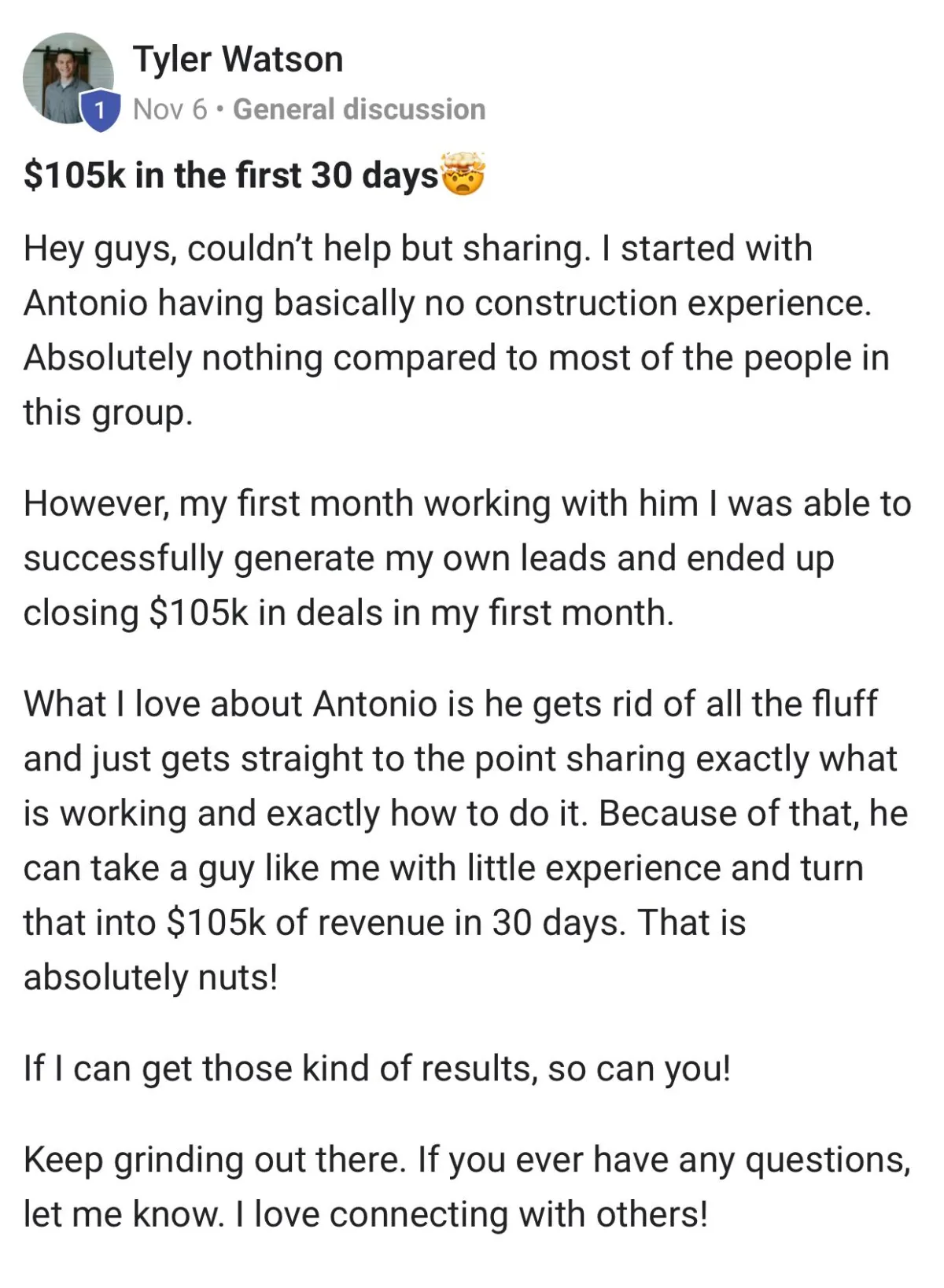Open the Tyler Watson author name
The width and height of the screenshot is (944, 1288).
coord(238,60)
